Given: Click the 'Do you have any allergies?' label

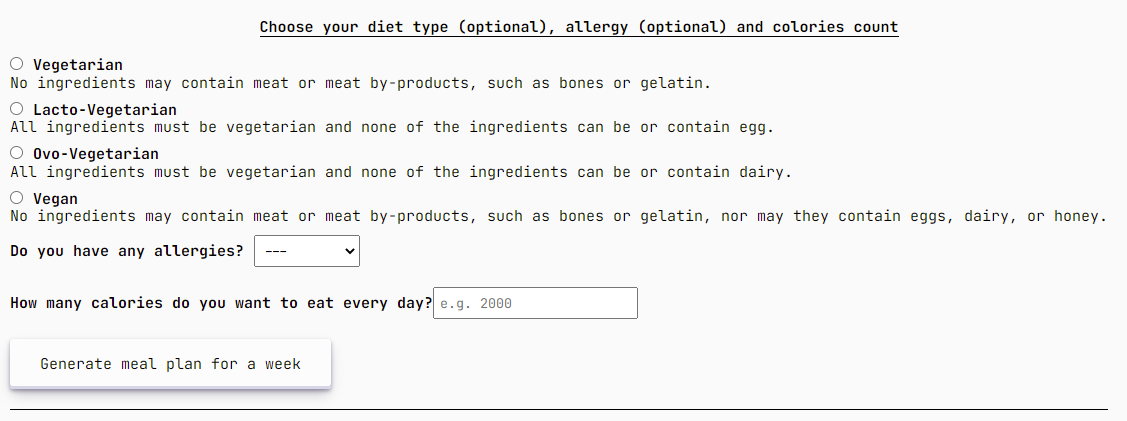Looking at the screenshot, I should point(127,251).
